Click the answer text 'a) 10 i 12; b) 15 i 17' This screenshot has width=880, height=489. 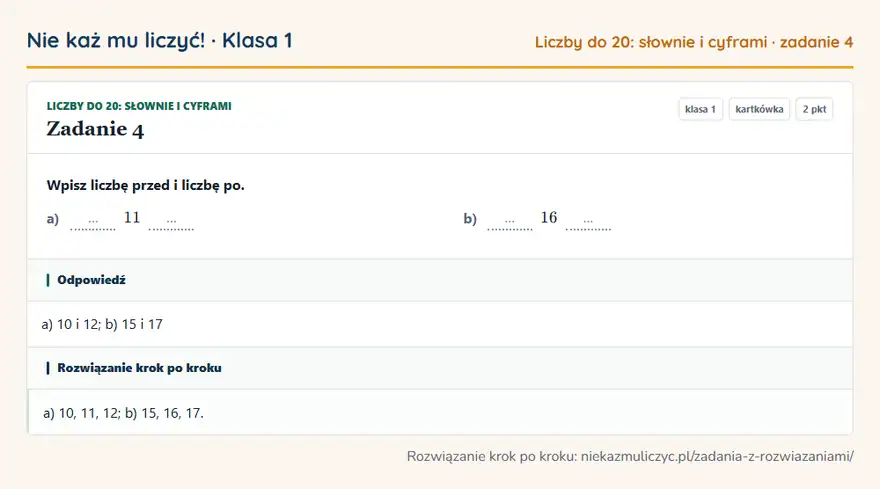(102, 324)
